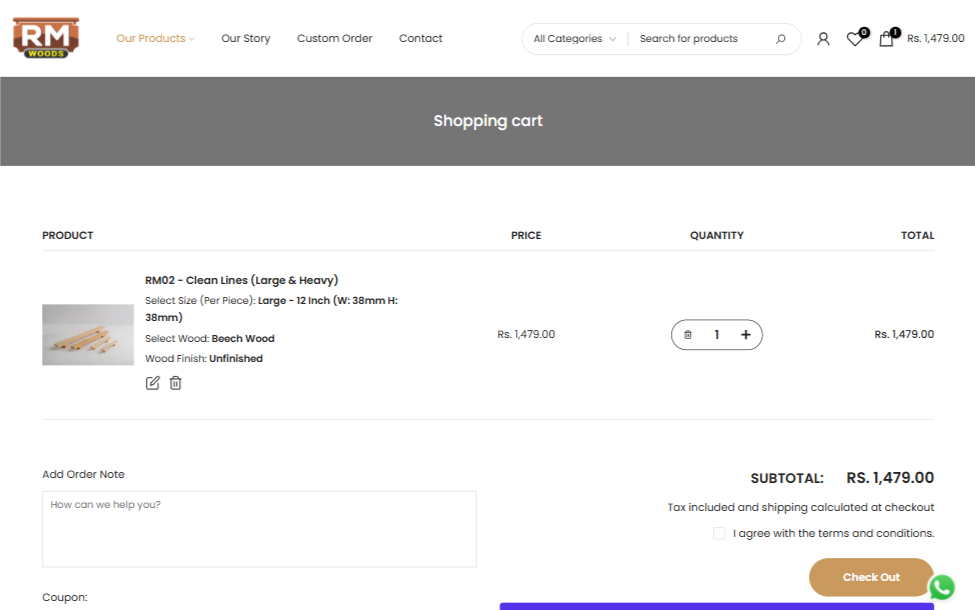975x610 pixels.
Task: Expand the All Categories dropdown
Action: point(575,39)
